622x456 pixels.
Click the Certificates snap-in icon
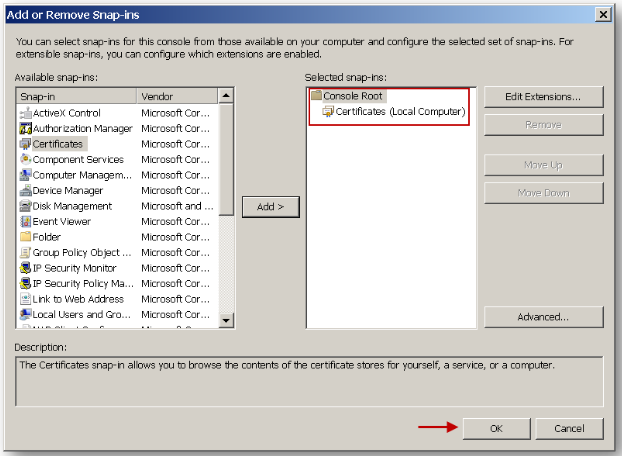coord(25,144)
